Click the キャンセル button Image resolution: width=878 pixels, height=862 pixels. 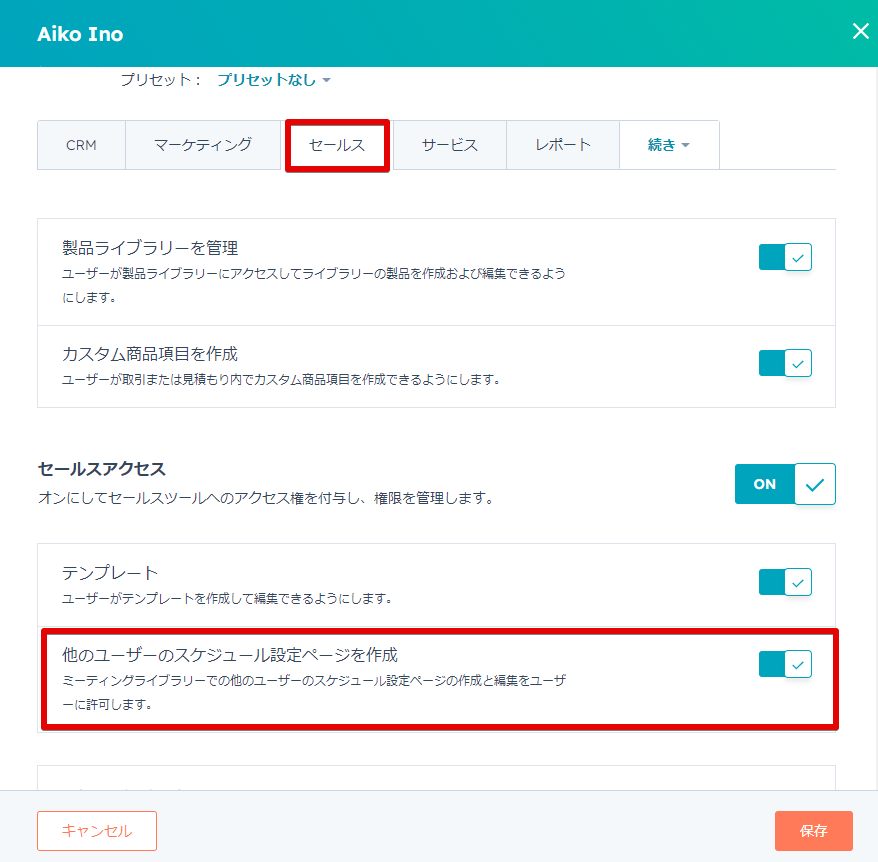pyautogui.click(x=97, y=831)
